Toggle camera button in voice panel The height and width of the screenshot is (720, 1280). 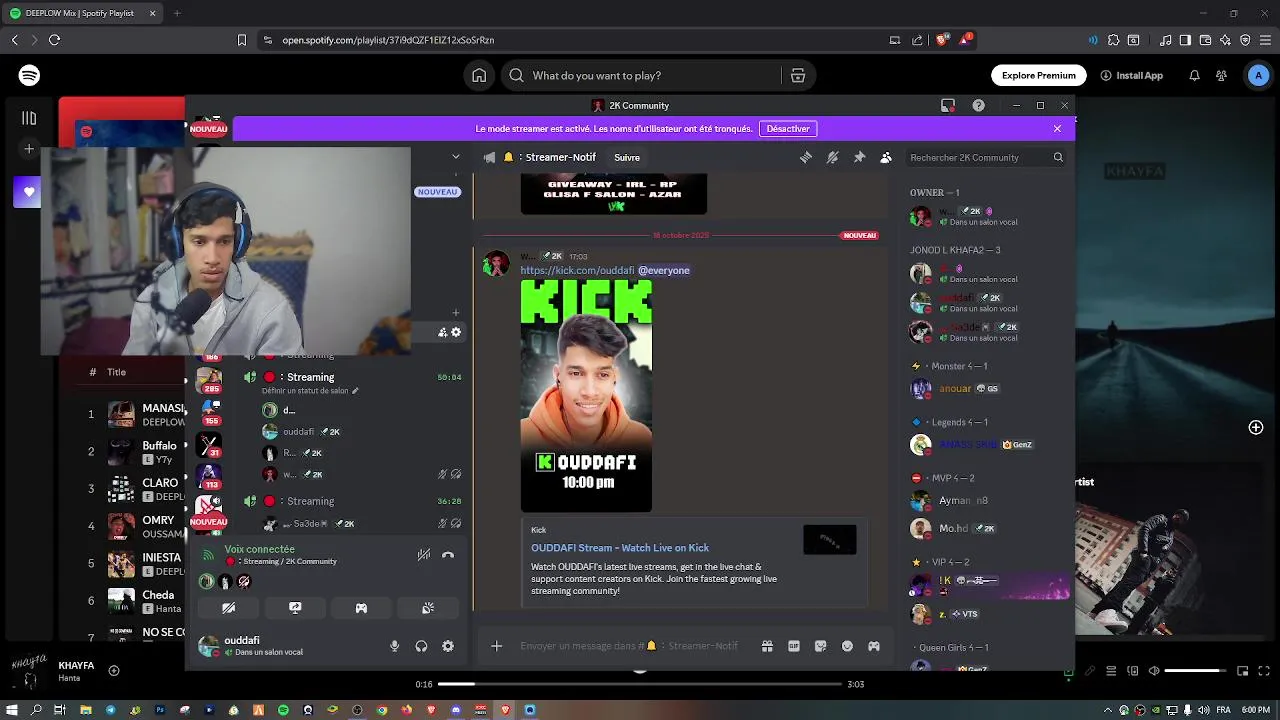click(x=229, y=607)
